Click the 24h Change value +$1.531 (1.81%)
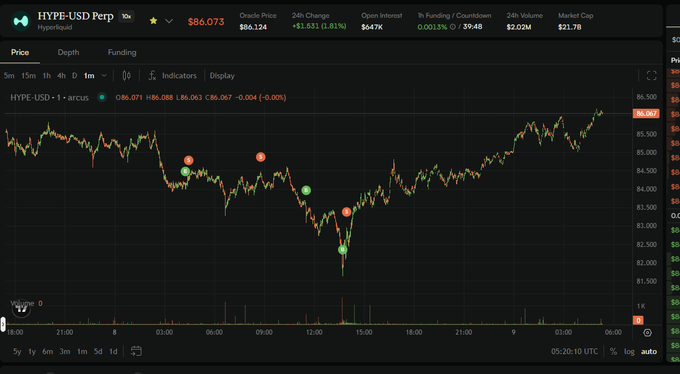 [319, 26]
